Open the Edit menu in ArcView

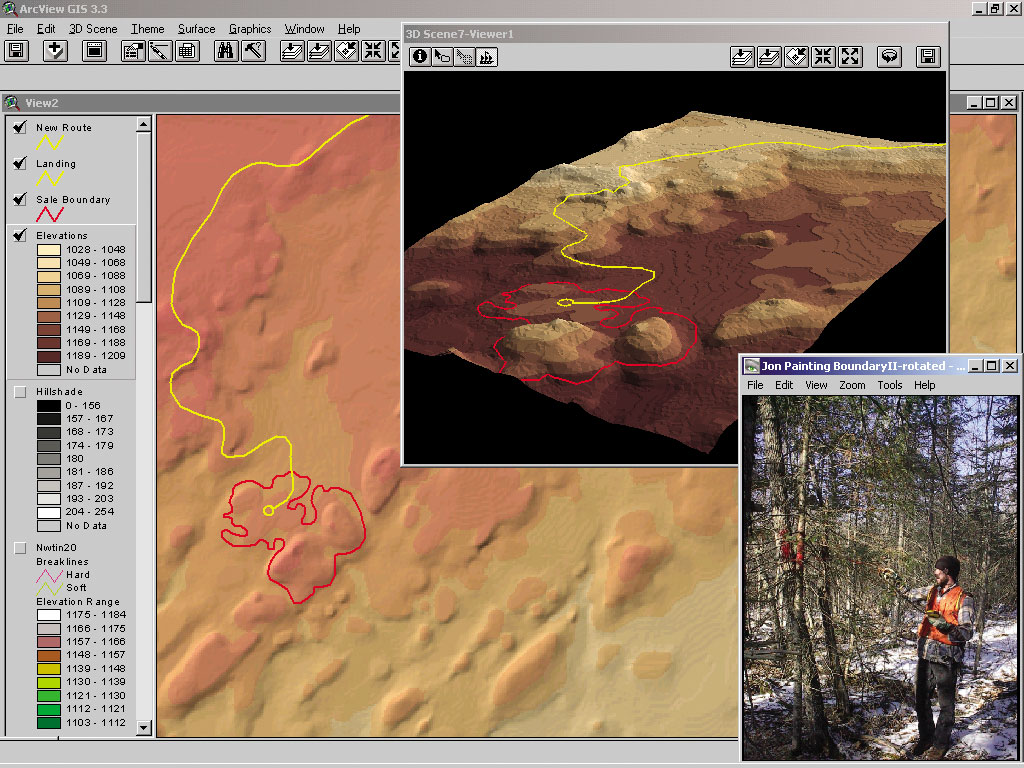pos(46,29)
